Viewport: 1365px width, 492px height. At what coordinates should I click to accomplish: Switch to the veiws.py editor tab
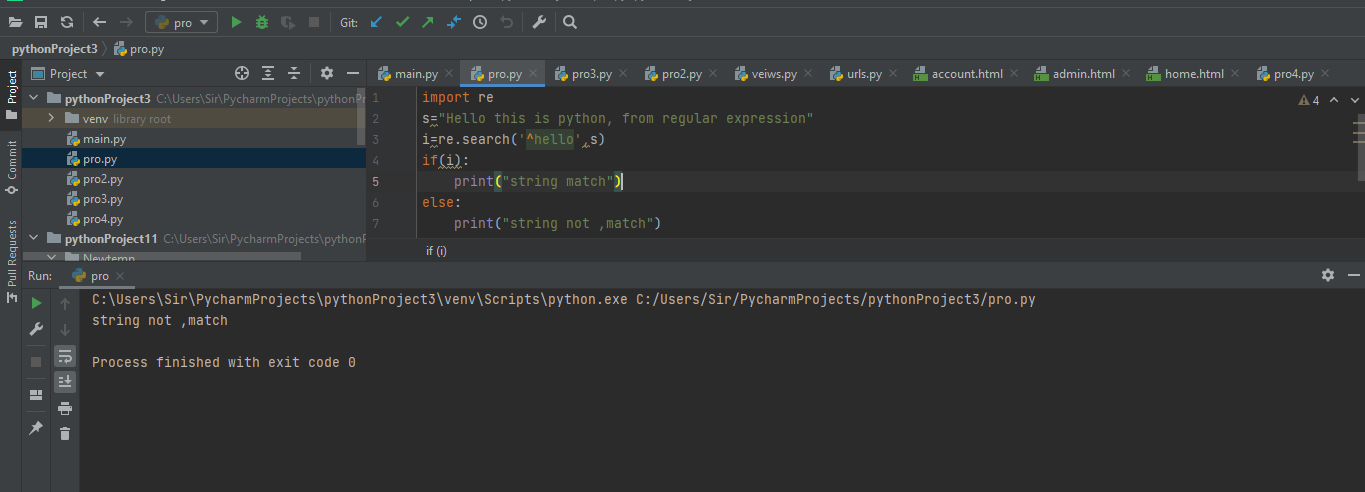(773, 74)
